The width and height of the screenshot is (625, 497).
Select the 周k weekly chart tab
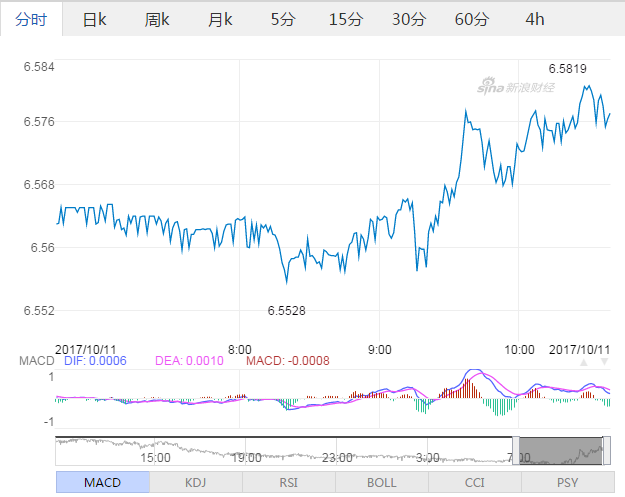156,19
